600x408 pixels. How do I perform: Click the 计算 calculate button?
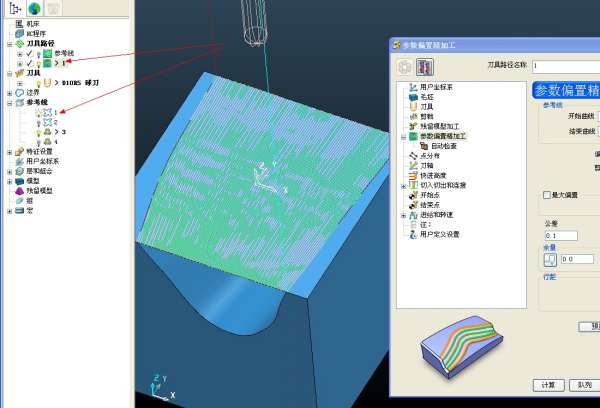point(548,385)
